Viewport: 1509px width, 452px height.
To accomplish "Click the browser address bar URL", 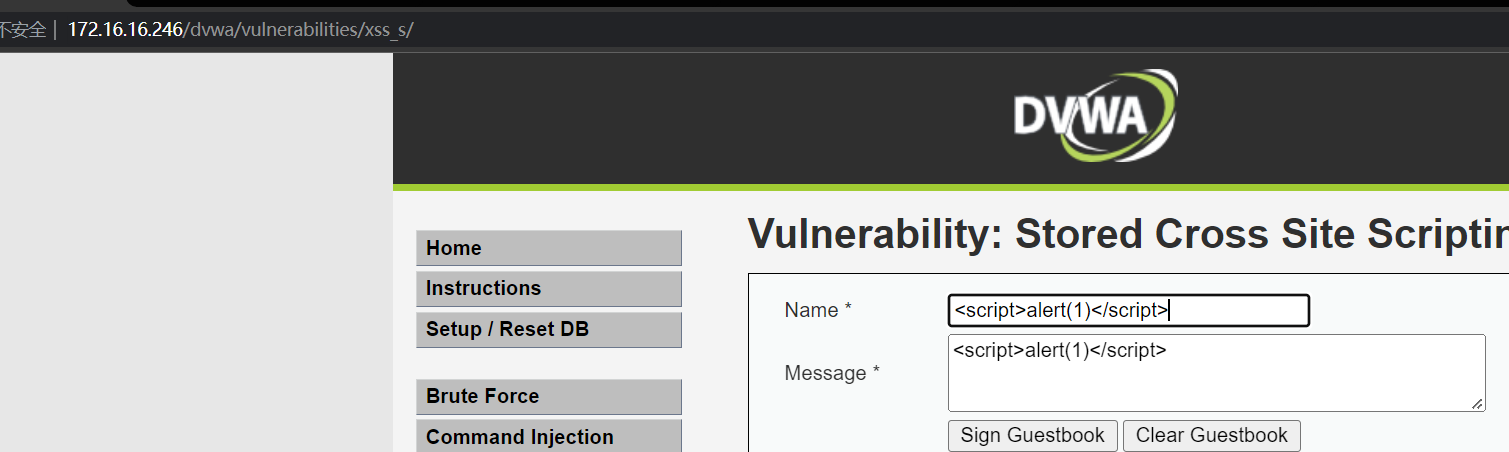I will [x=240, y=29].
